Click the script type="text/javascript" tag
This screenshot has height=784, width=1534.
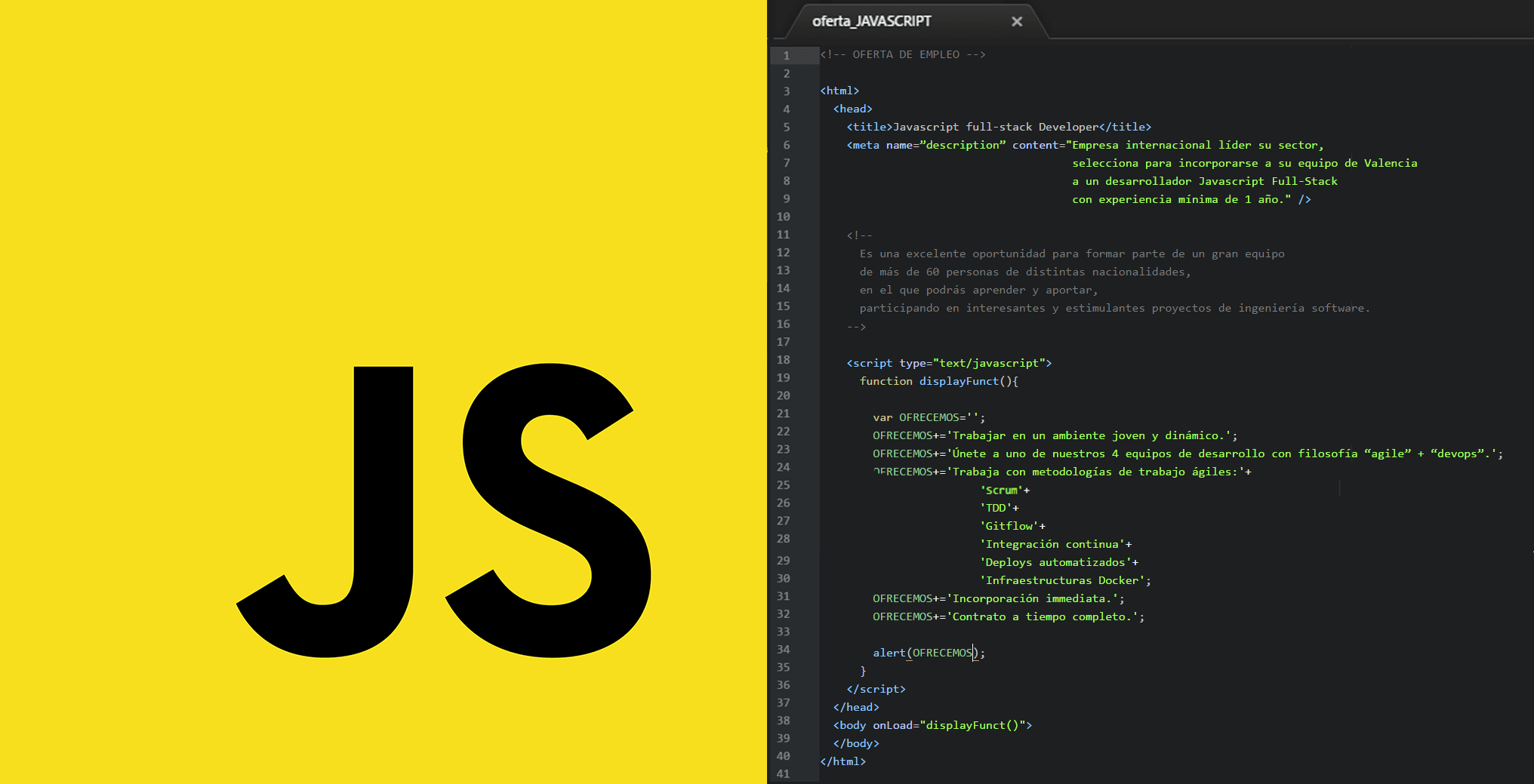(949, 363)
